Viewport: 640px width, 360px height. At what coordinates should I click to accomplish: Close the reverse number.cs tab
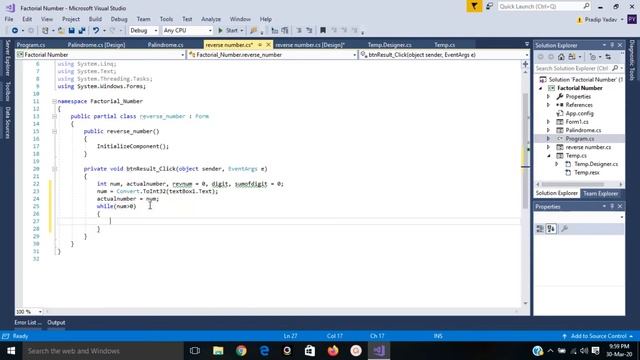(268, 44)
